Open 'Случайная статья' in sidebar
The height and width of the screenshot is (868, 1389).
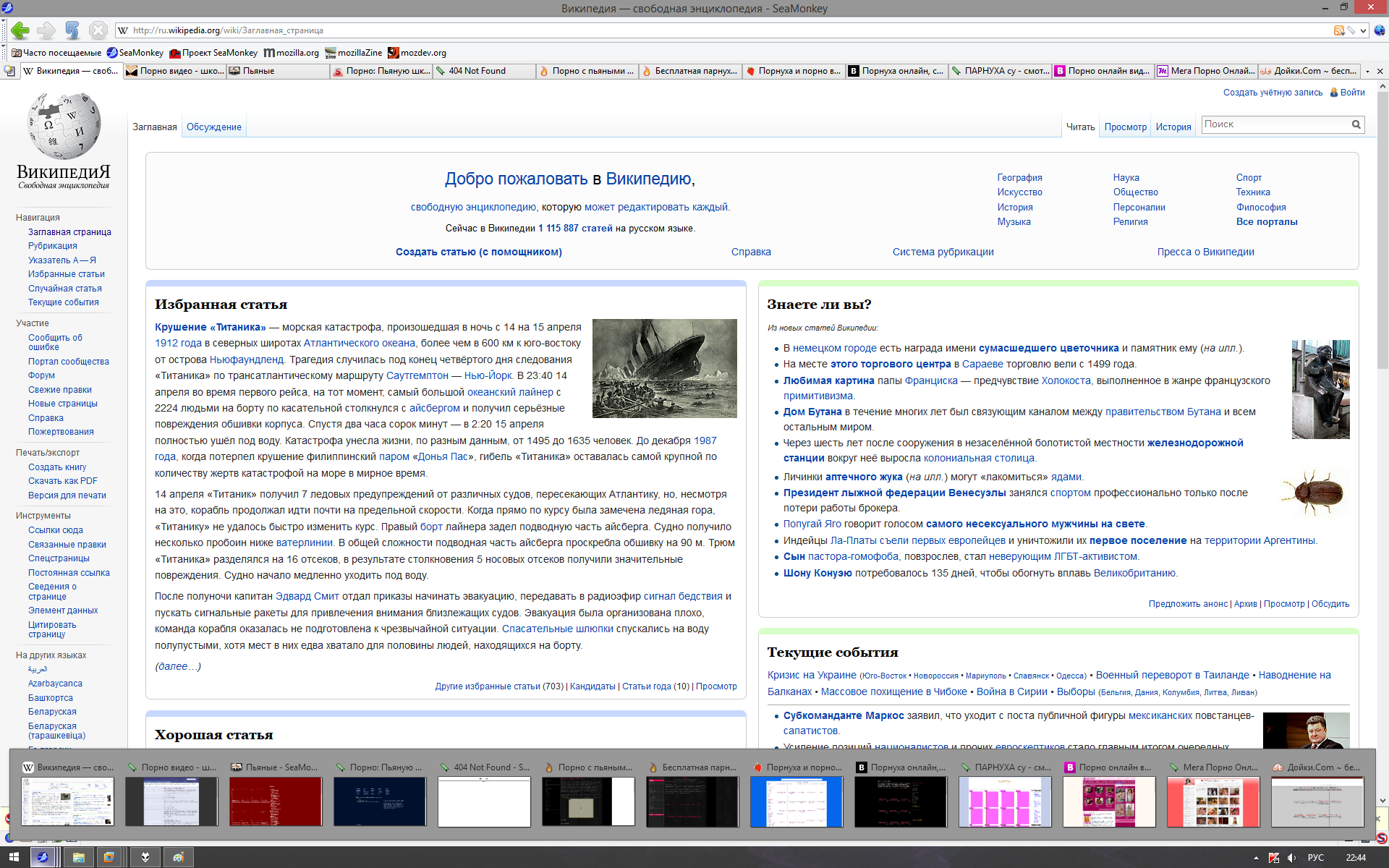pos(65,288)
